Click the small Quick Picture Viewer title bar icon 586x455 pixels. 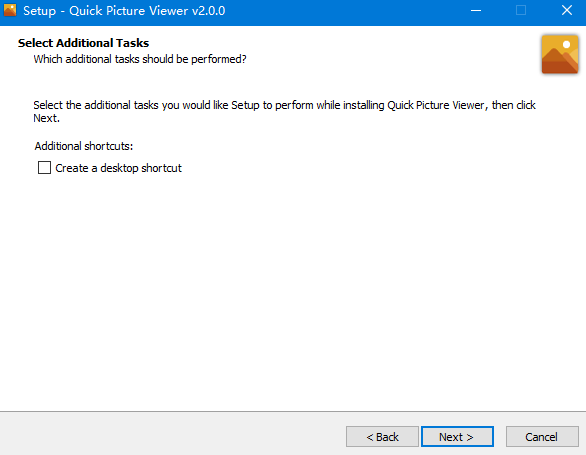click(x=10, y=10)
